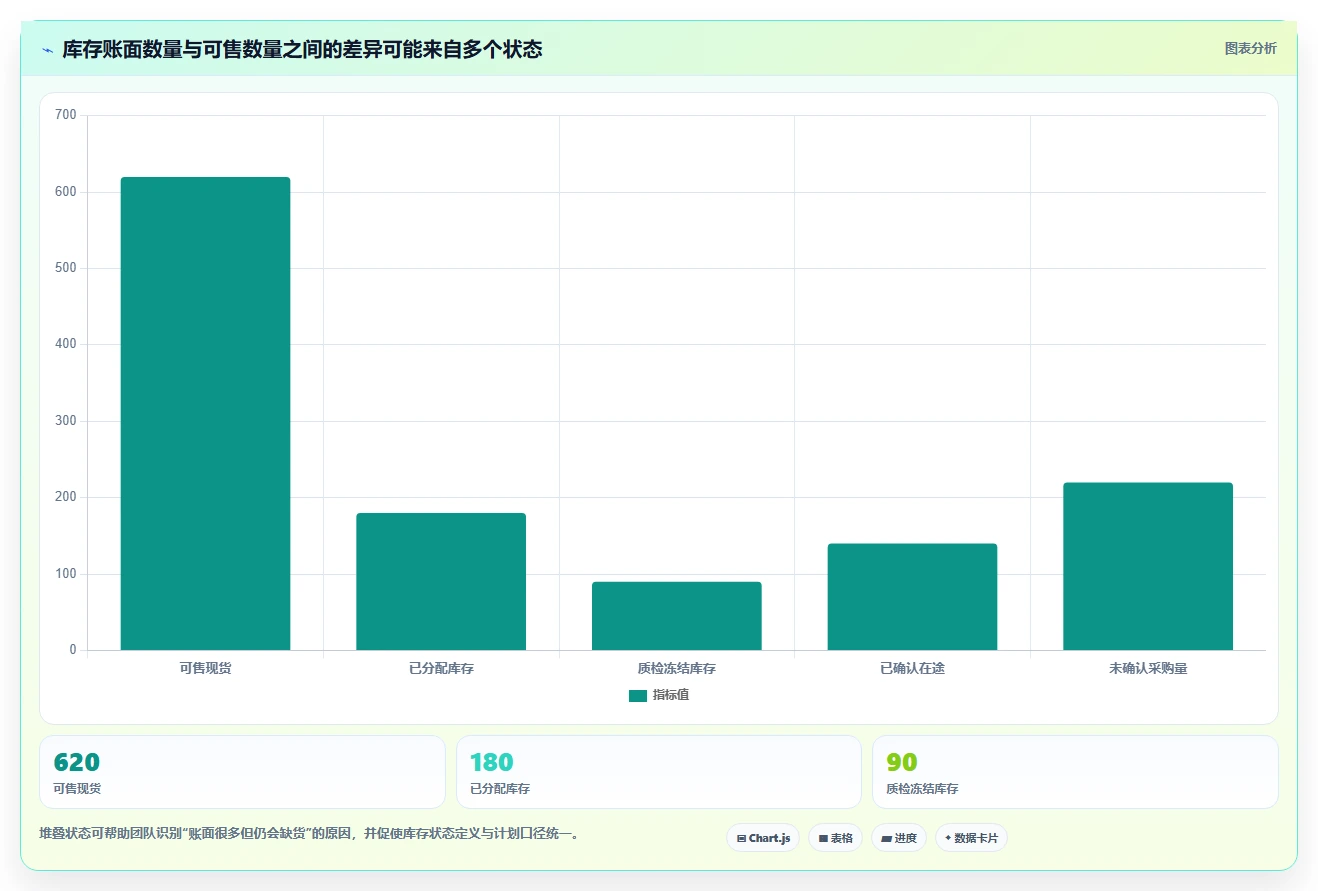1318x891 pixels.
Task: Click the chart title 库存账面数量与可售数量
Action: [302, 49]
